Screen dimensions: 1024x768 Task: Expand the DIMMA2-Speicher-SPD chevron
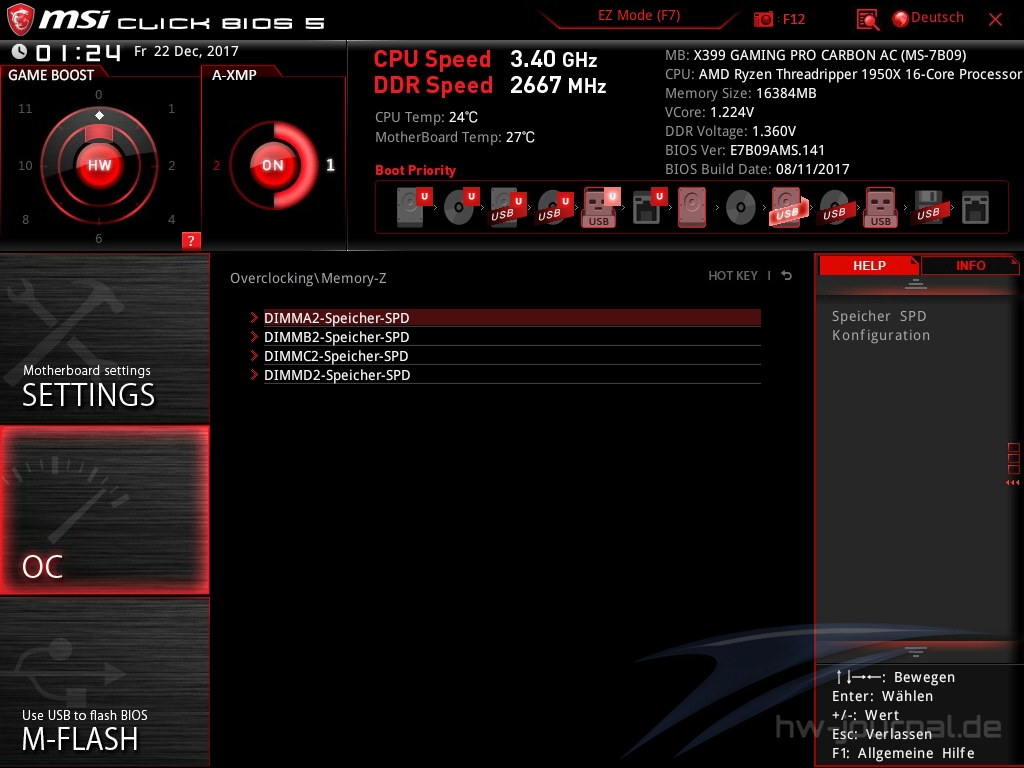(254, 317)
